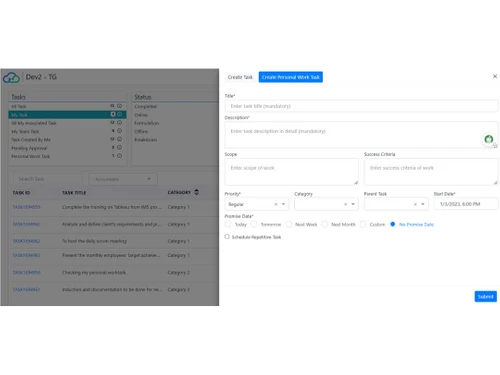
Task: Clear the Category field with its x
Action: pyautogui.click(x=345, y=204)
